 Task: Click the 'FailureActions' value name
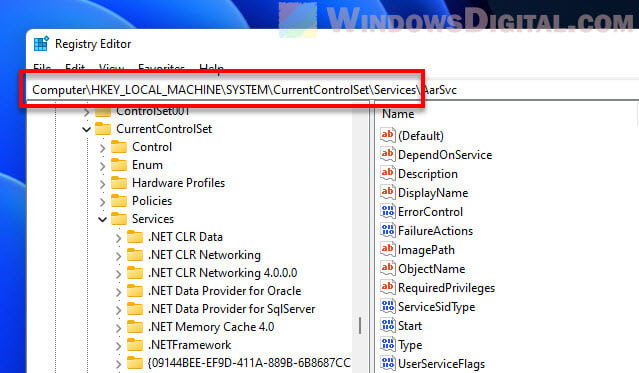click(435, 231)
